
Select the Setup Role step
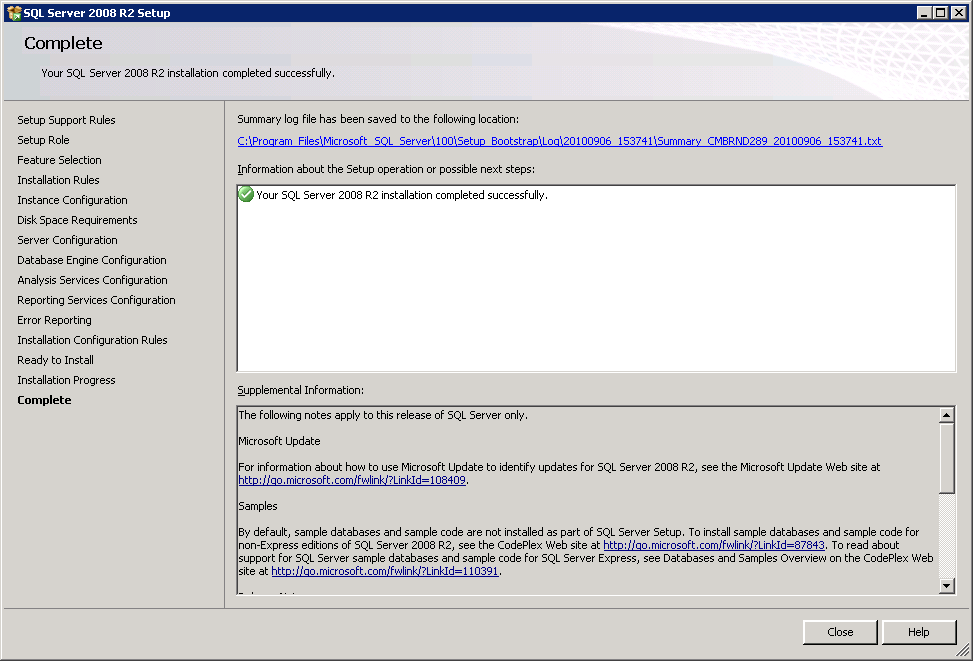click(43, 140)
